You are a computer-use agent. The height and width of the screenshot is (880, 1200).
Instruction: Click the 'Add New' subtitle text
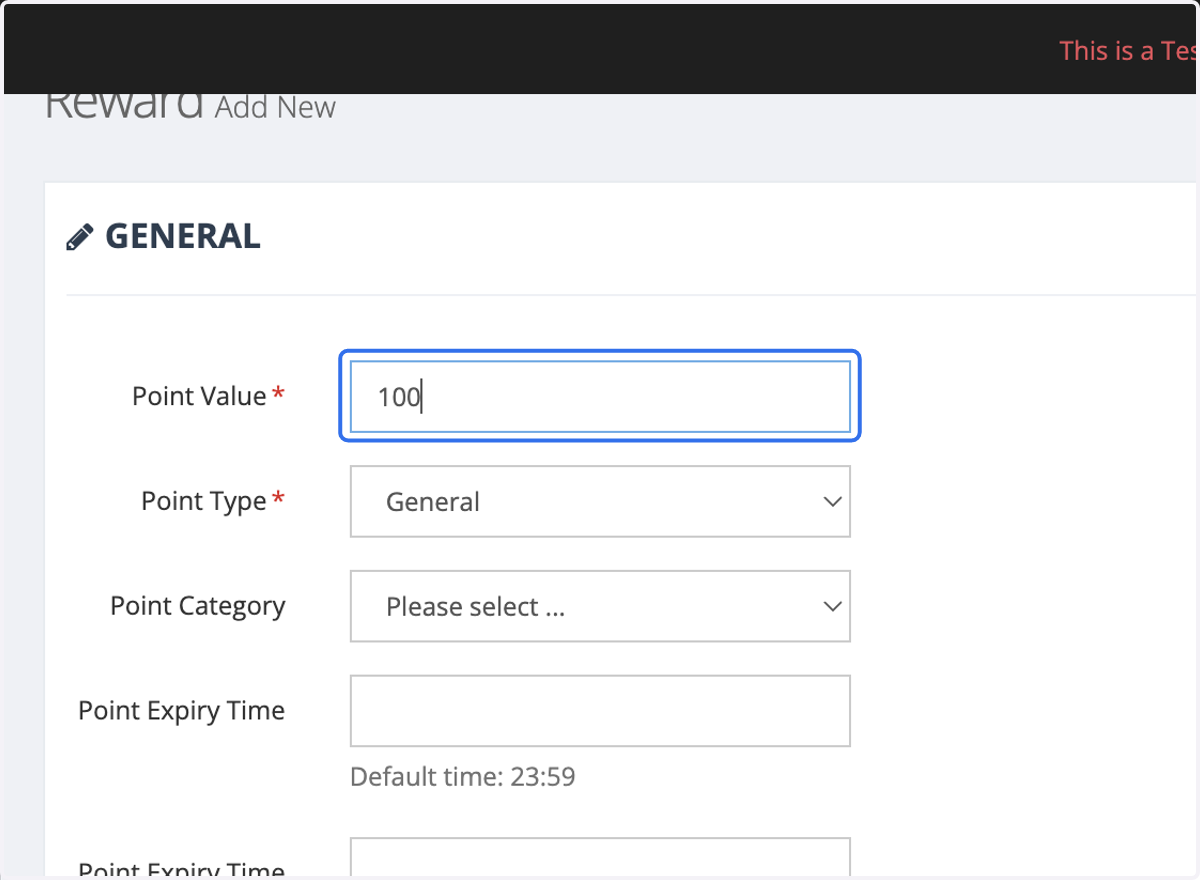[x=276, y=107]
